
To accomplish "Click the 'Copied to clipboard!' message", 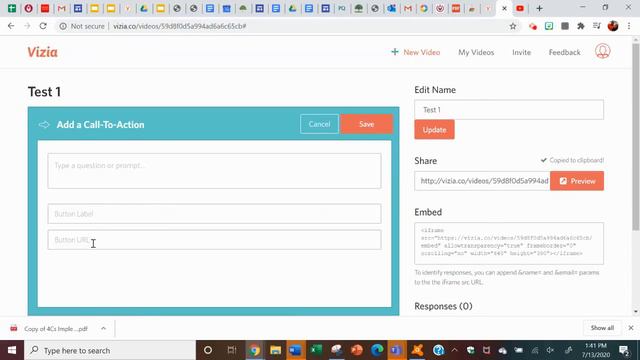I will coord(572,160).
